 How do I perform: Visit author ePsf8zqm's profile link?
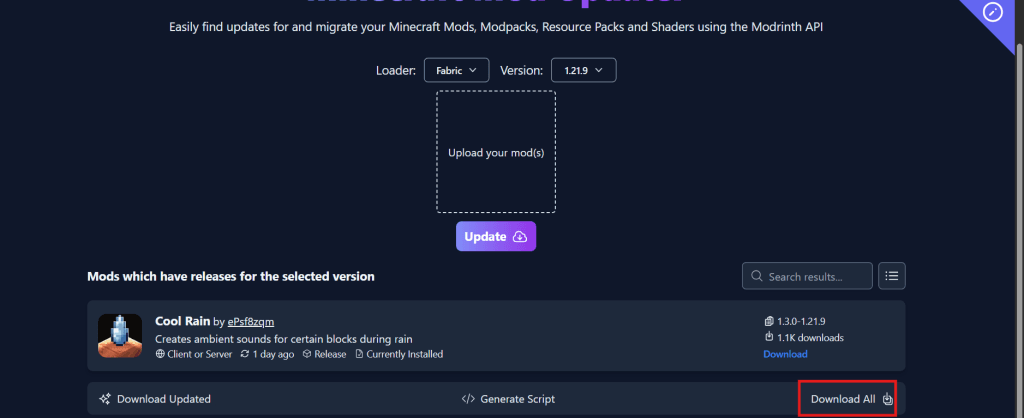250,322
